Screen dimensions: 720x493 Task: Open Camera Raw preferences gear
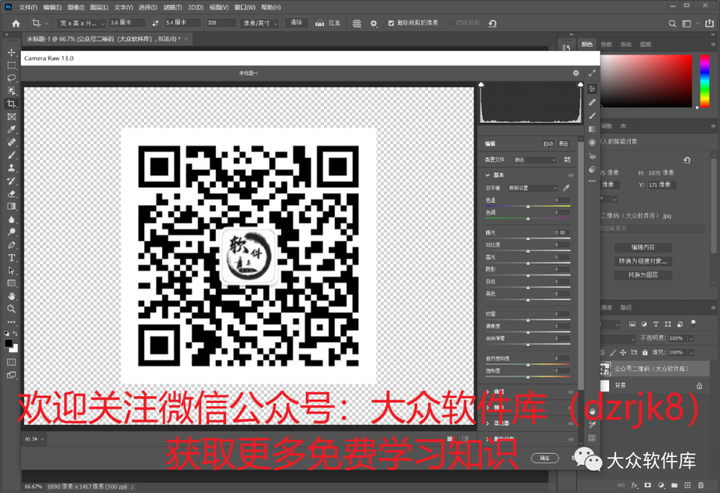point(576,73)
